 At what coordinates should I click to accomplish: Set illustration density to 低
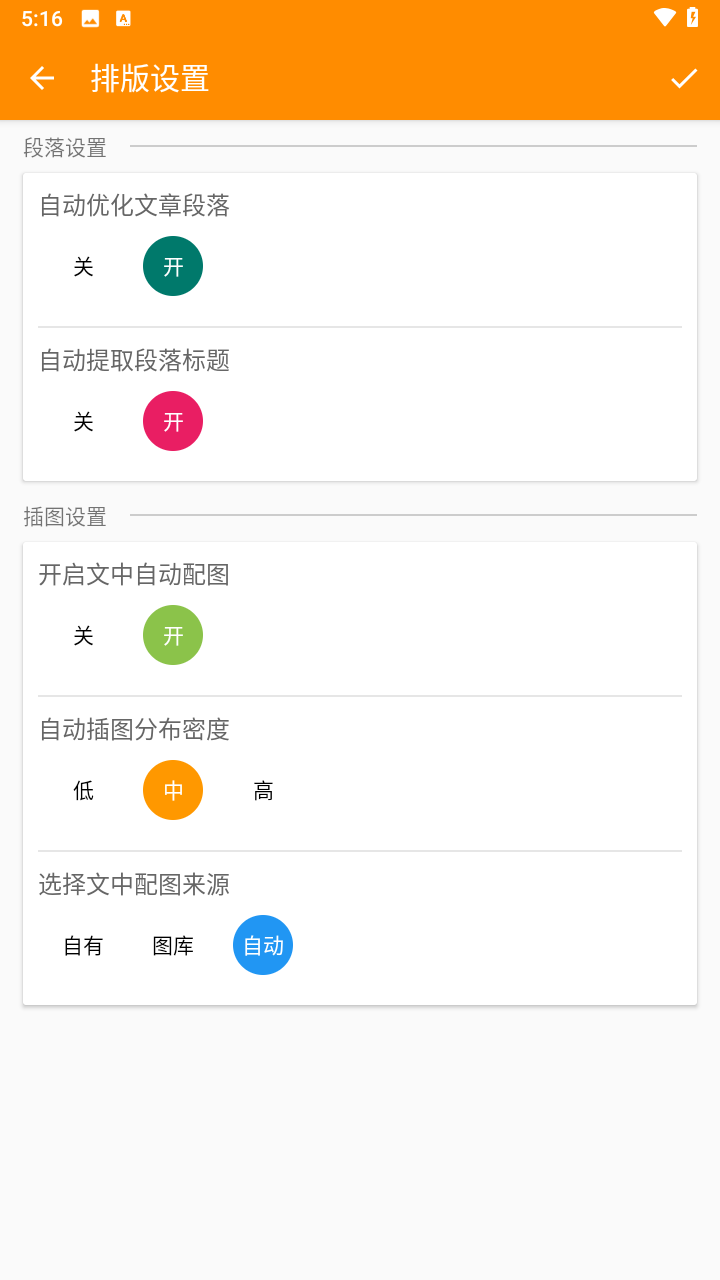click(x=83, y=791)
